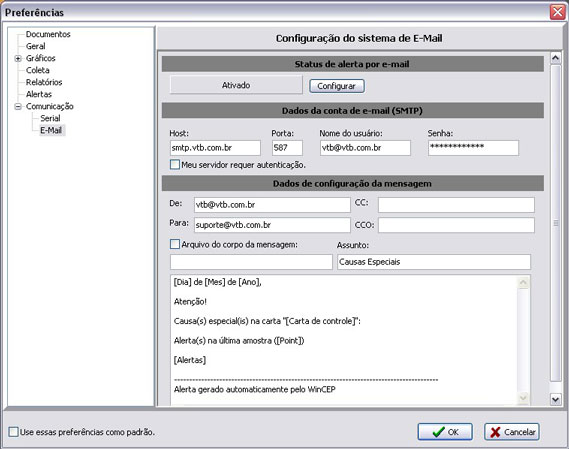Check Arquivo do corpo da mensagem
The height and width of the screenshot is (449, 569).
click(x=175, y=244)
